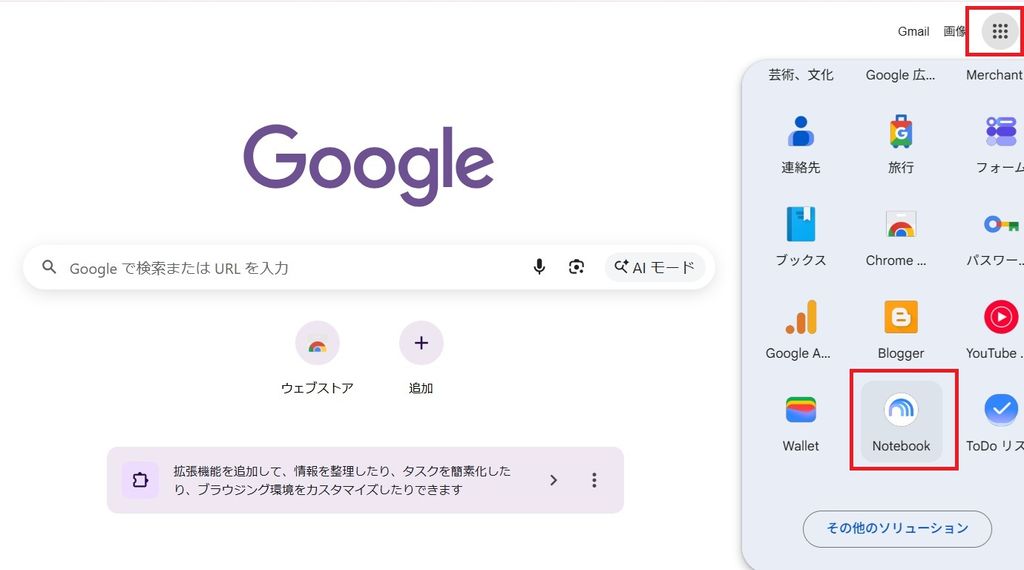
Task: Open the Blogger app
Action: pyautogui.click(x=901, y=328)
